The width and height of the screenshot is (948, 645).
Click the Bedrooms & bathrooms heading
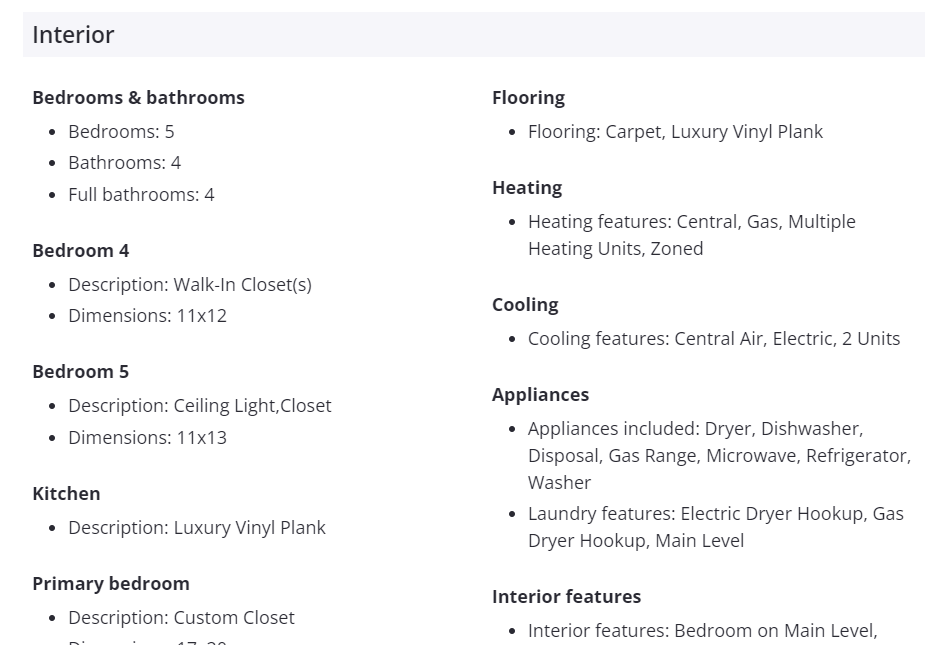[x=138, y=97]
